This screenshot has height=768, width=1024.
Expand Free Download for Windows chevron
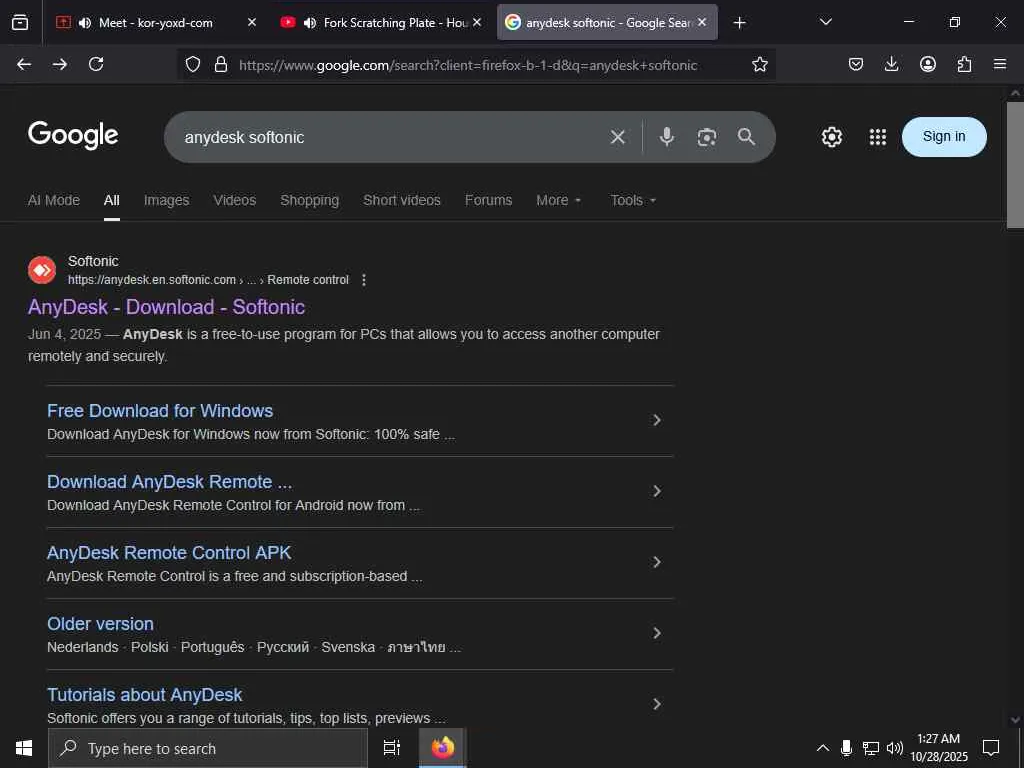(x=657, y=420)
